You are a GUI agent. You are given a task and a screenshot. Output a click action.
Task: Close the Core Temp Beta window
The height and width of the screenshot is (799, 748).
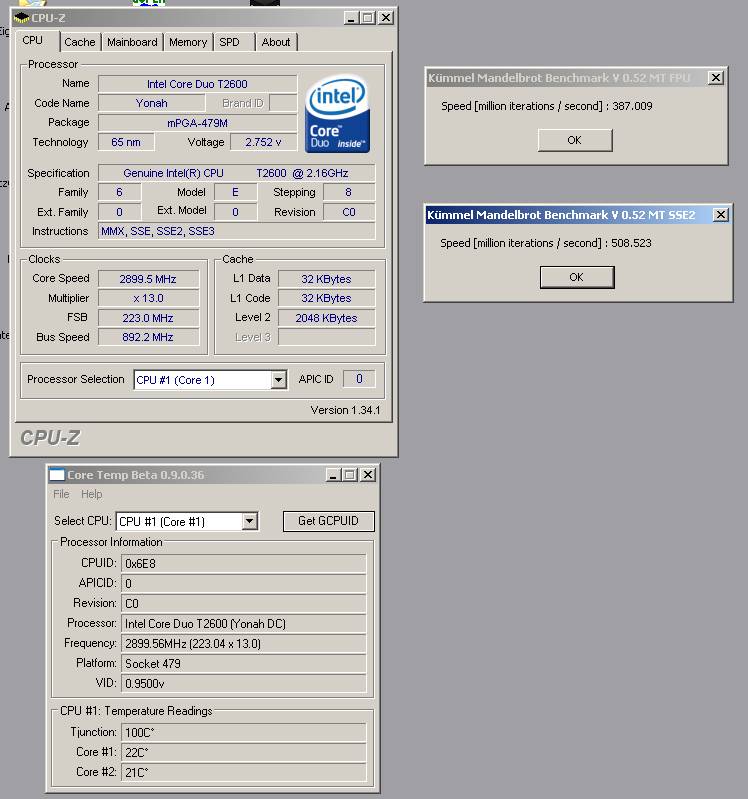point(368,475)
